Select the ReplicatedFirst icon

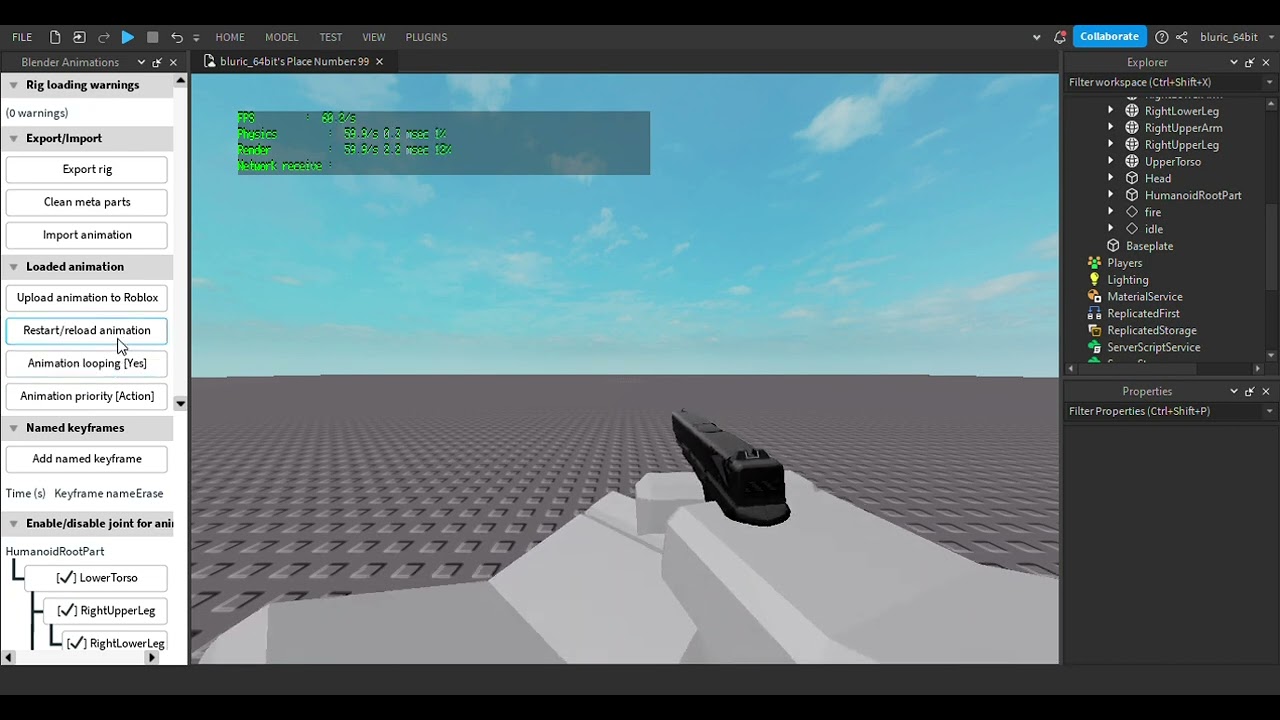coord(1095,314)
